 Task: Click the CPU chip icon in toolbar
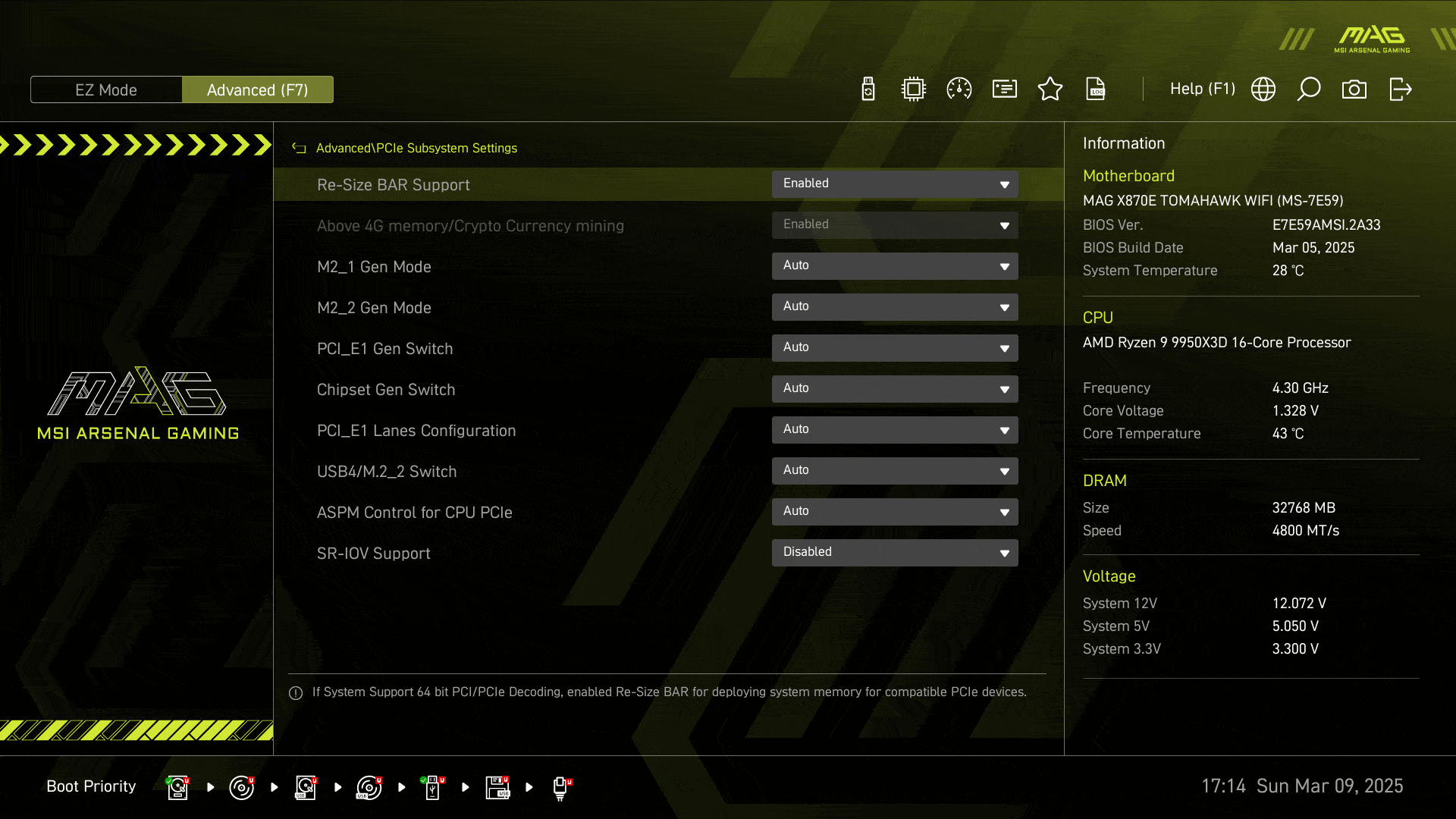914,89
